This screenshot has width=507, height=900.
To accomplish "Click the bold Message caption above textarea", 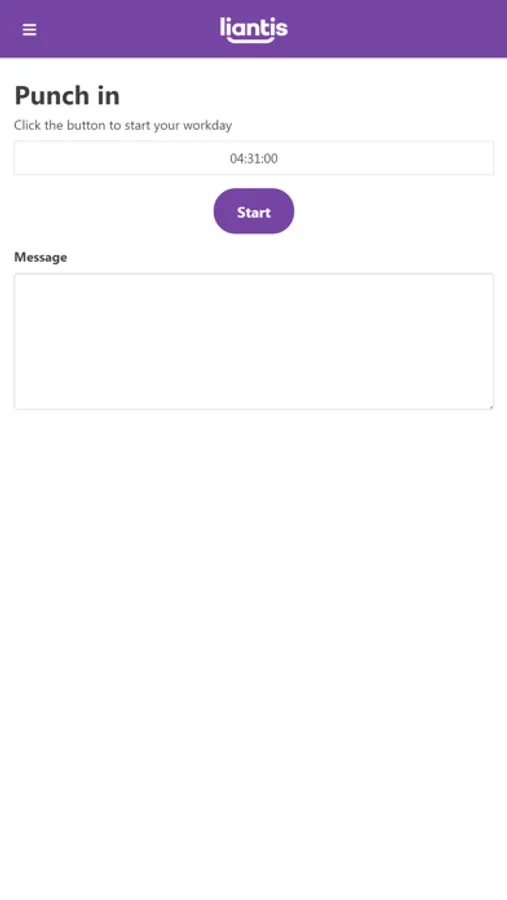I will coord(41,257).
